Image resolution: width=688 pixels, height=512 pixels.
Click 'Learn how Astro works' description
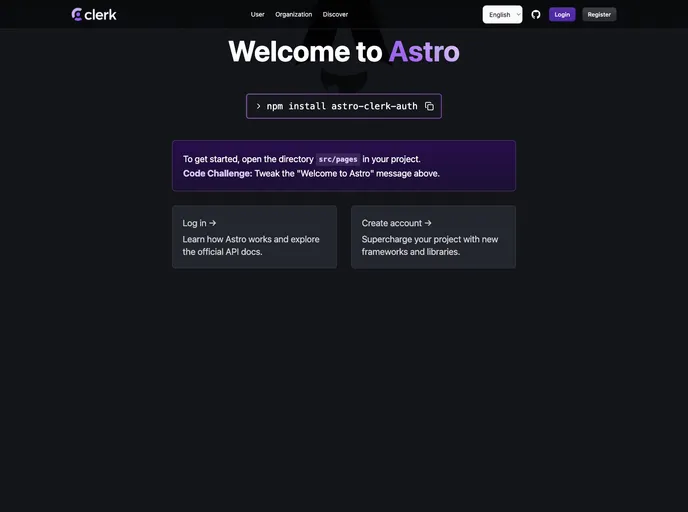coord(251,245)
